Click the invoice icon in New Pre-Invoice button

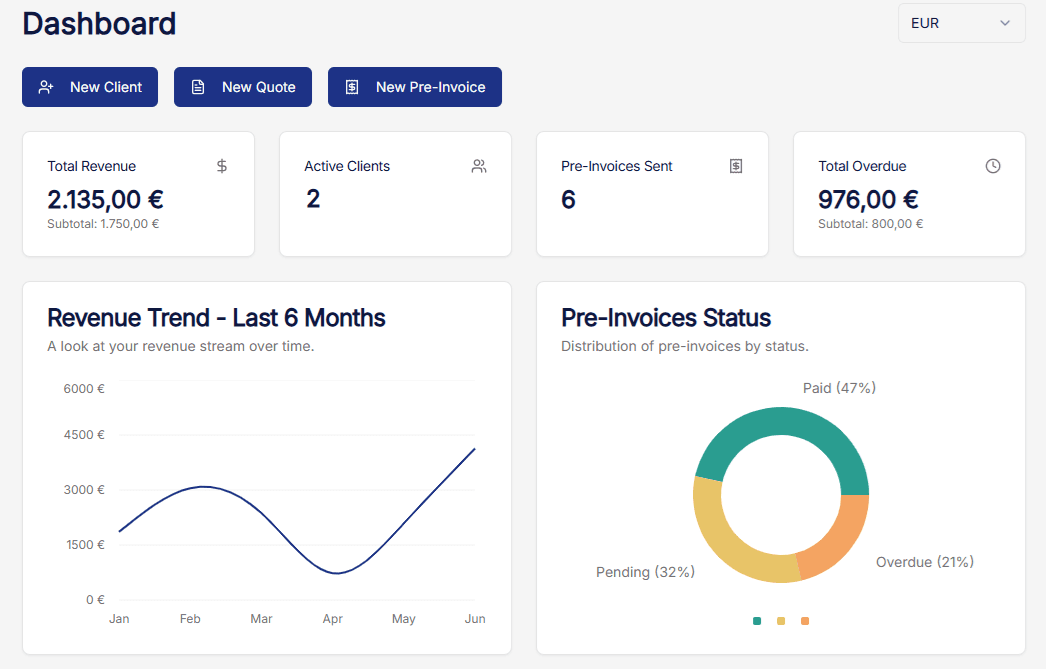[351, 87]
